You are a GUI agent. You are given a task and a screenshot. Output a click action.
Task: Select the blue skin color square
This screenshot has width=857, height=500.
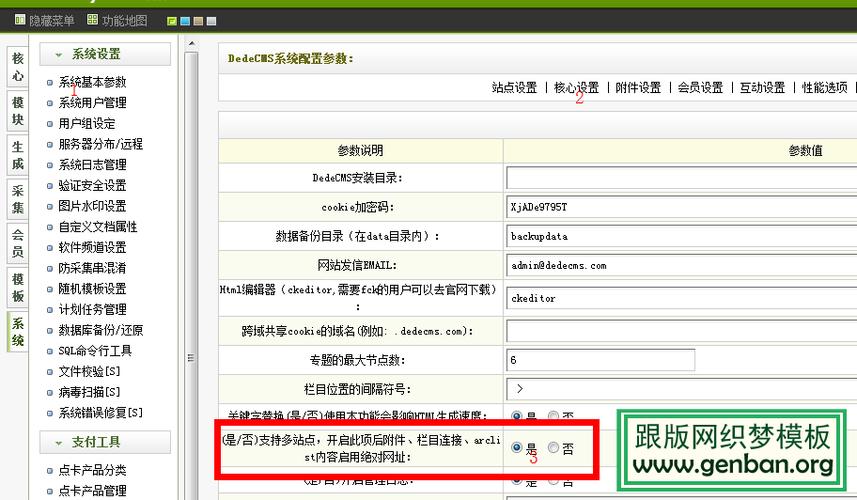185,21
